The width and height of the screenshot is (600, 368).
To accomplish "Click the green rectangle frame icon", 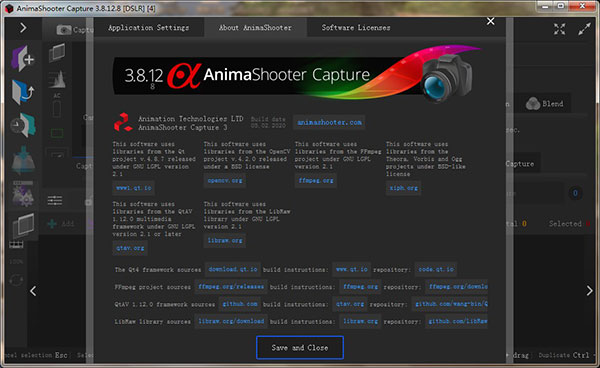I will pos(57,134).
